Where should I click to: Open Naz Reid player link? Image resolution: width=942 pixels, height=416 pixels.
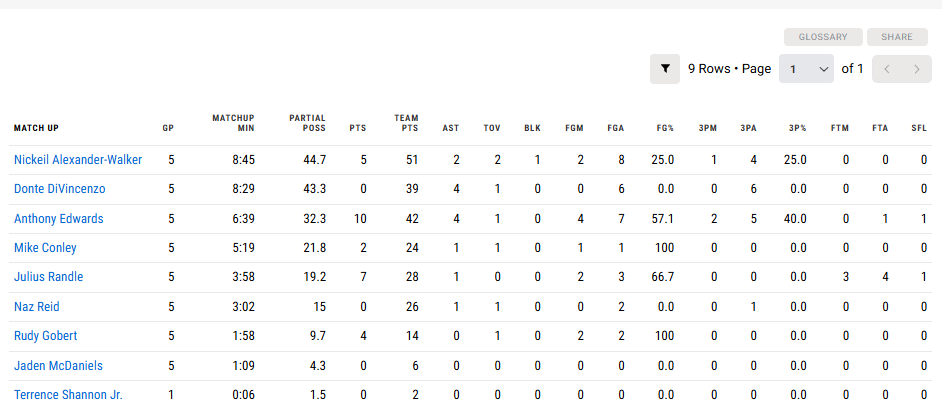pyautogui.click(x=37, y=307)
